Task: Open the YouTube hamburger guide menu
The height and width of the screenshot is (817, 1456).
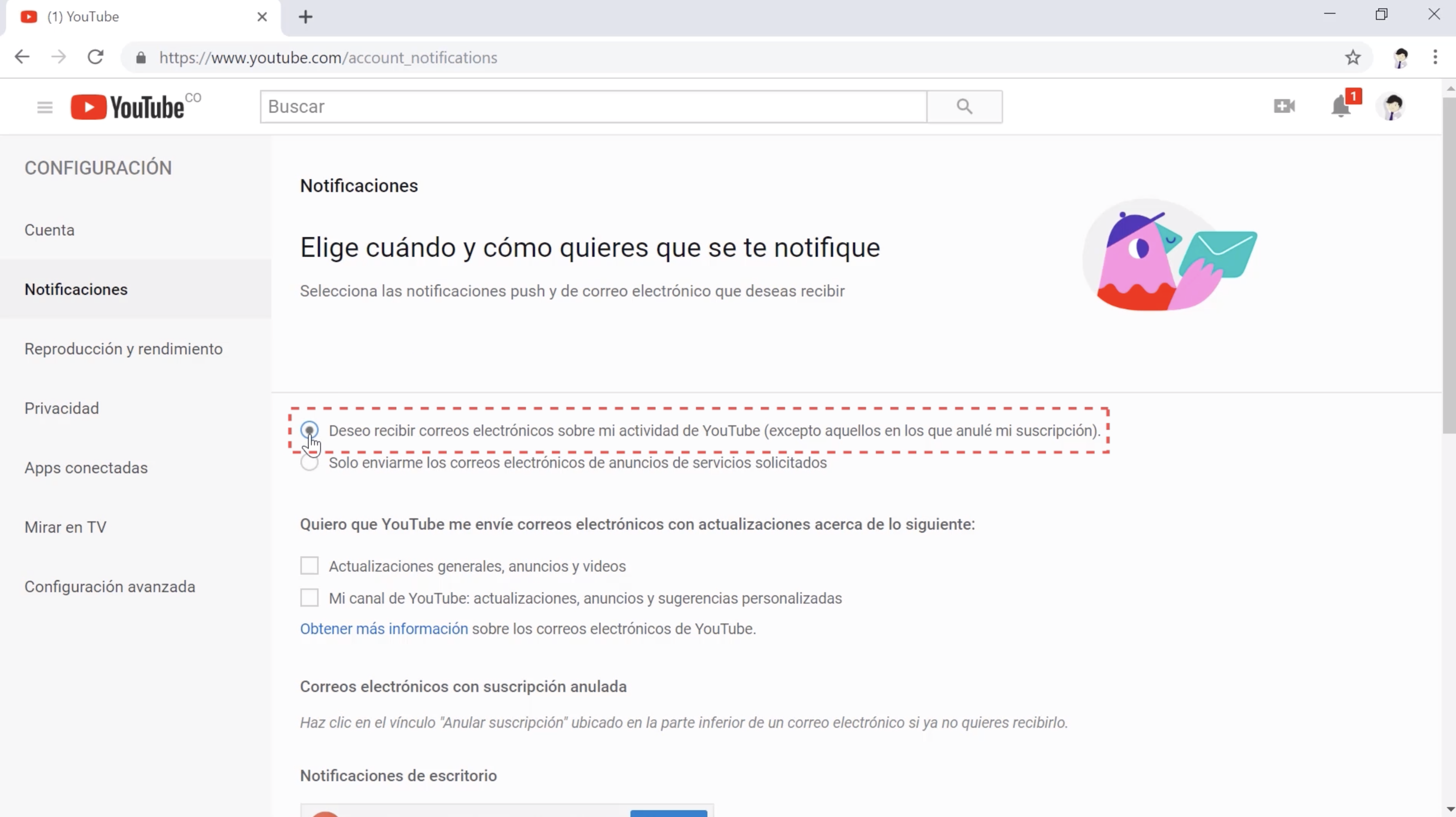Action: pos(45,107)
